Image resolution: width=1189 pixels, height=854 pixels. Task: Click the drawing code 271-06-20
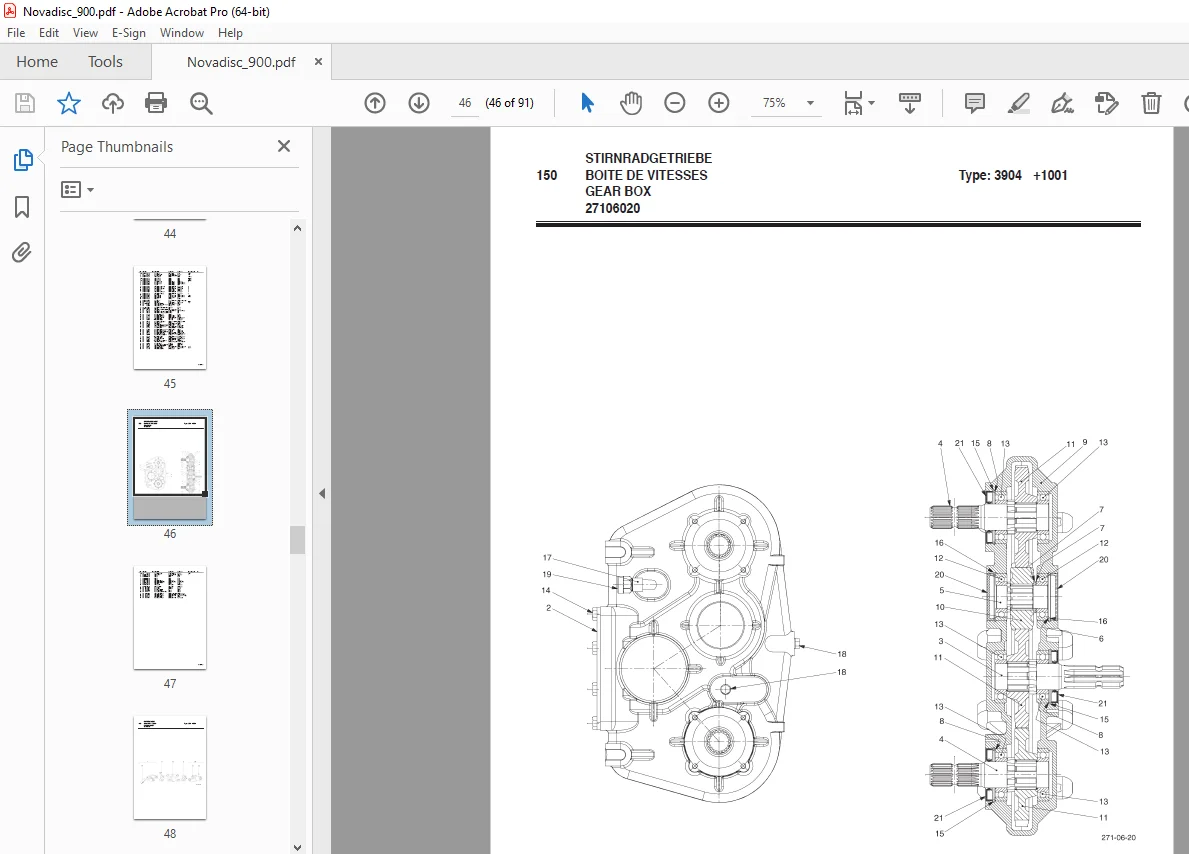[x=1118, y=837]
